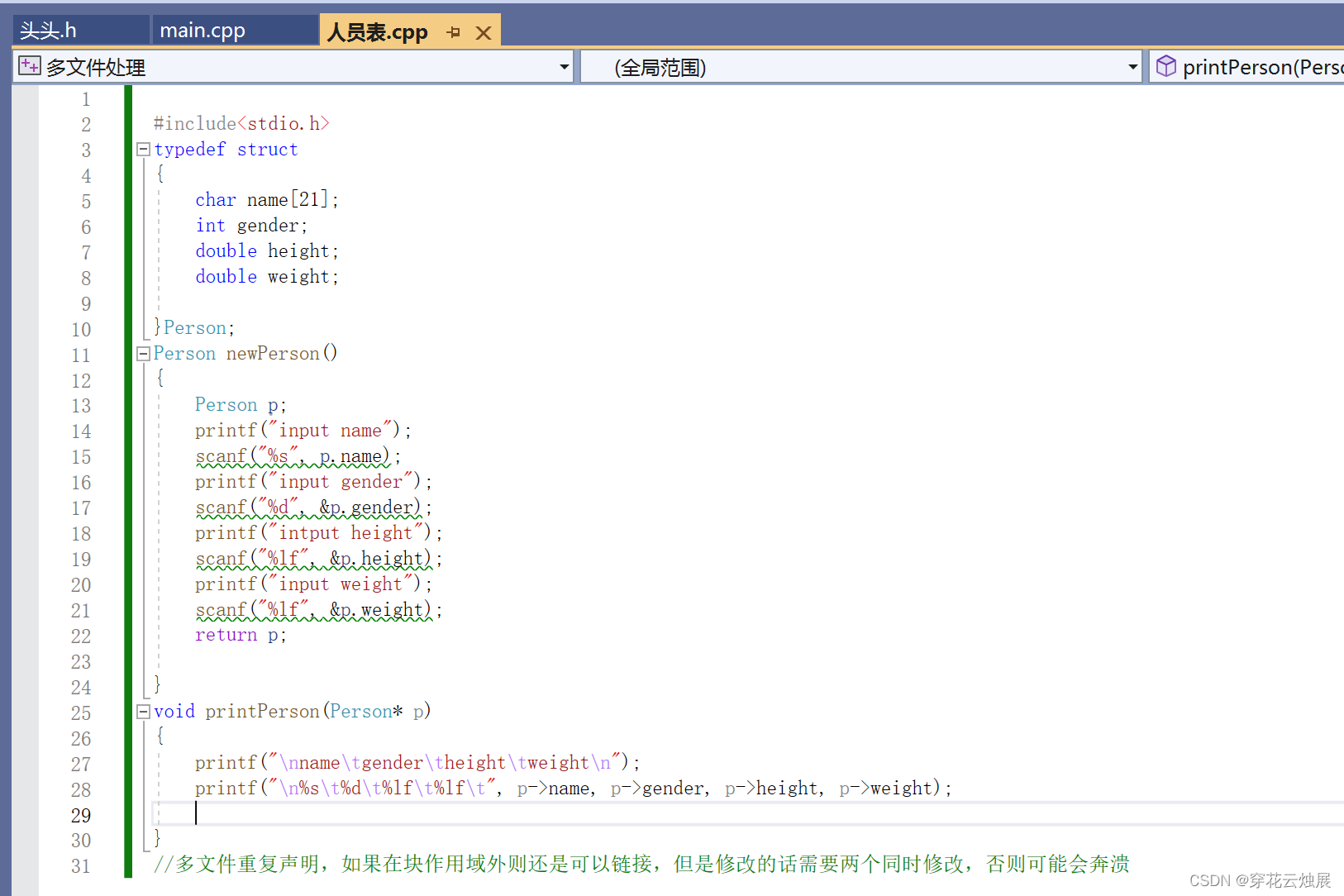Click 'typedef struct' keyword line
Image resolution: width=1344 pixels, height=896 pixels.
(x=226, y=150)
